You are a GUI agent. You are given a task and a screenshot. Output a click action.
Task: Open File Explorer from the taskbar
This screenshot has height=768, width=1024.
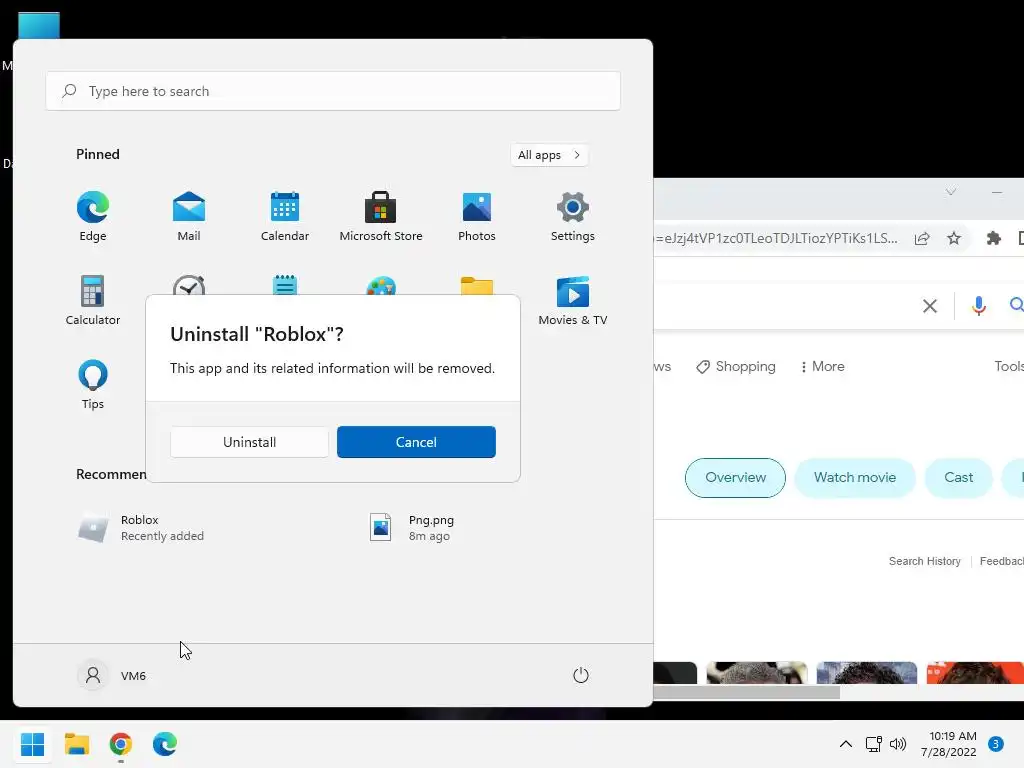(x=77, y=744)
